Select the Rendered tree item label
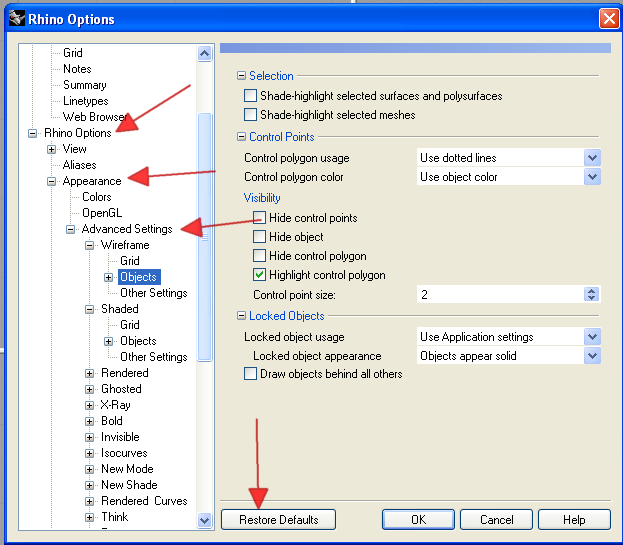 coord(125,373)
